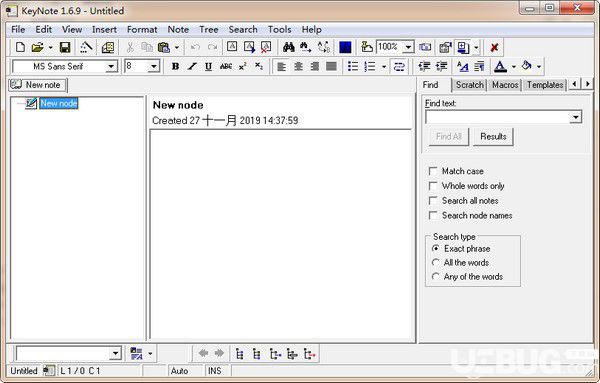The height and width of the screenshot is (383, 600).
Task: Click the Results button
Action: coord(493,137)
